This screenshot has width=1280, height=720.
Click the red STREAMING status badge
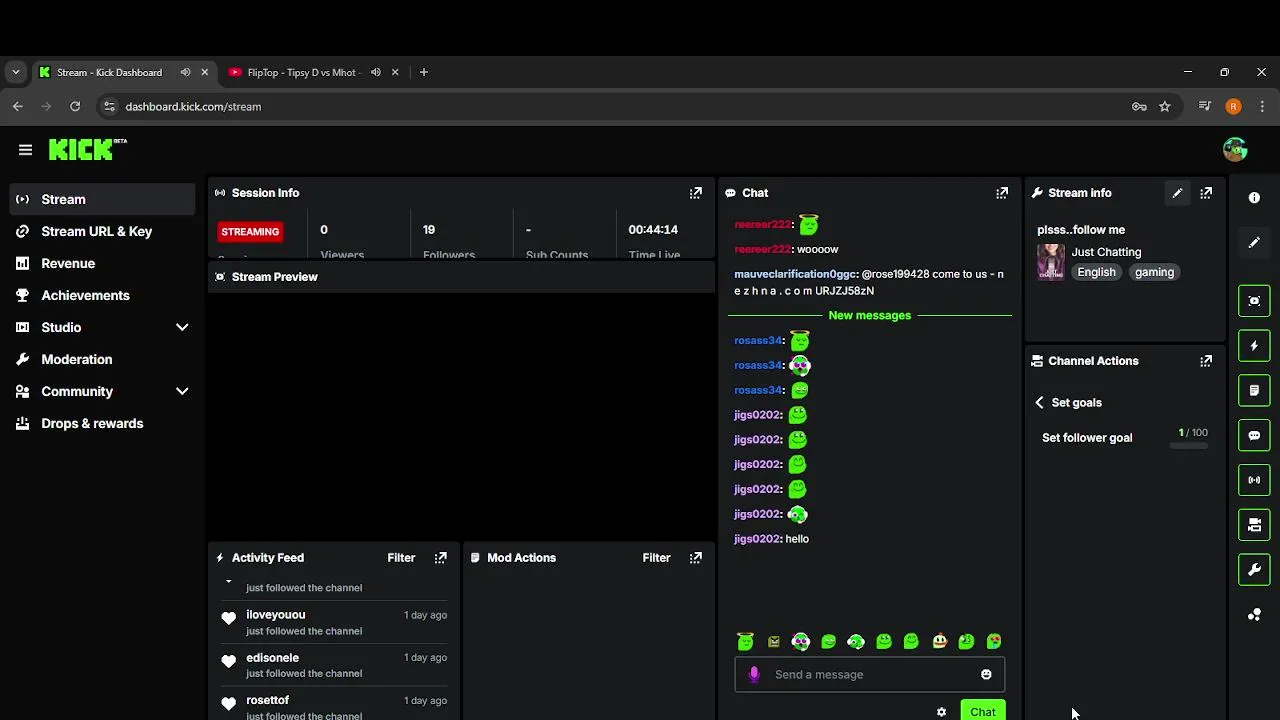(250, 231)
